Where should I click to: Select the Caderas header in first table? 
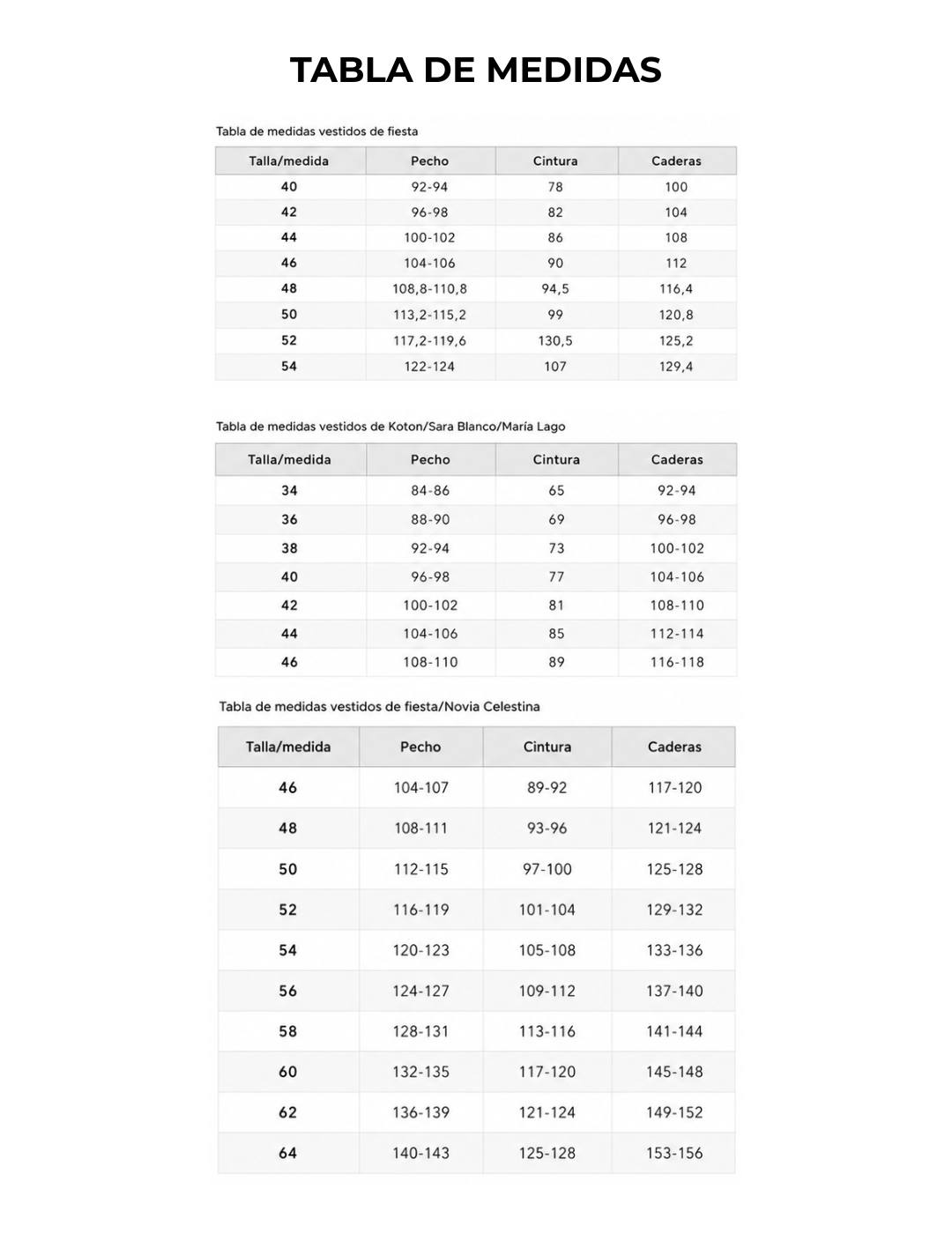click(x=676, y=160)
